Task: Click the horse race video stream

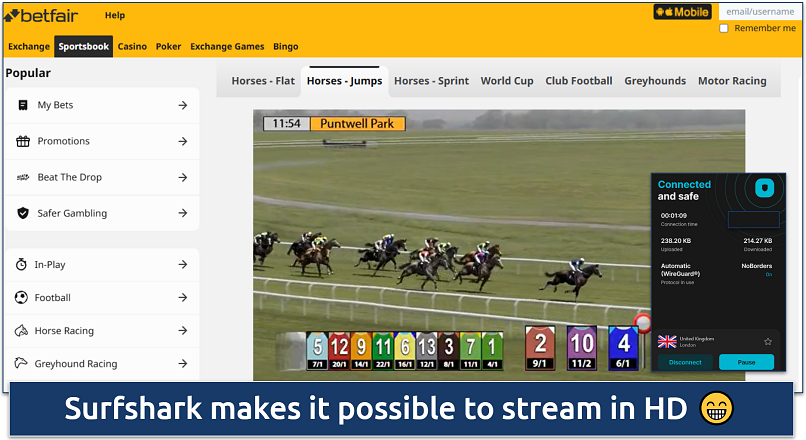Action: (x=499, y=245)
